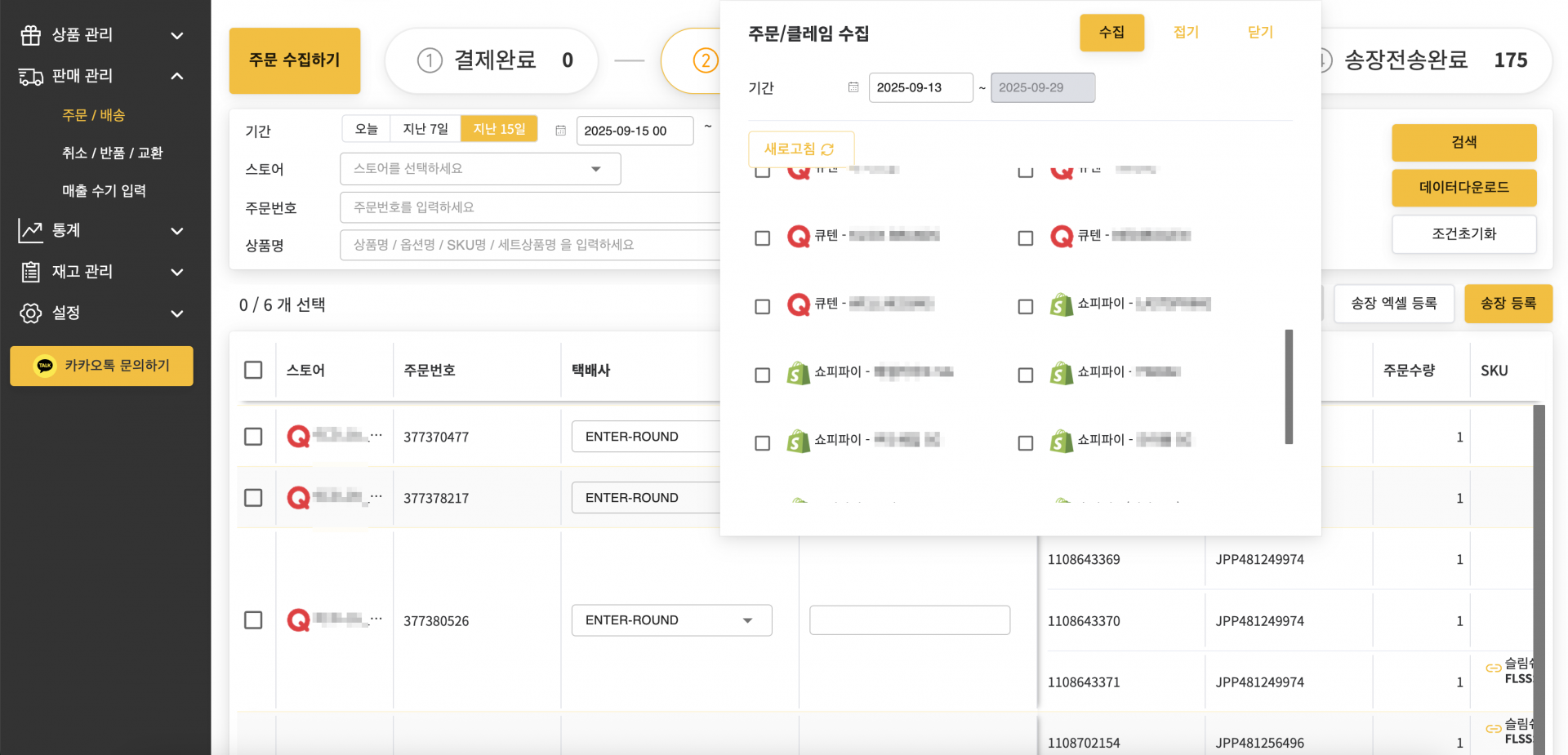Click the 재고 관리 inventory icon in sidebar
Image resolution: width=1568 pixels, height=755 pixels.
click(29, 272)
